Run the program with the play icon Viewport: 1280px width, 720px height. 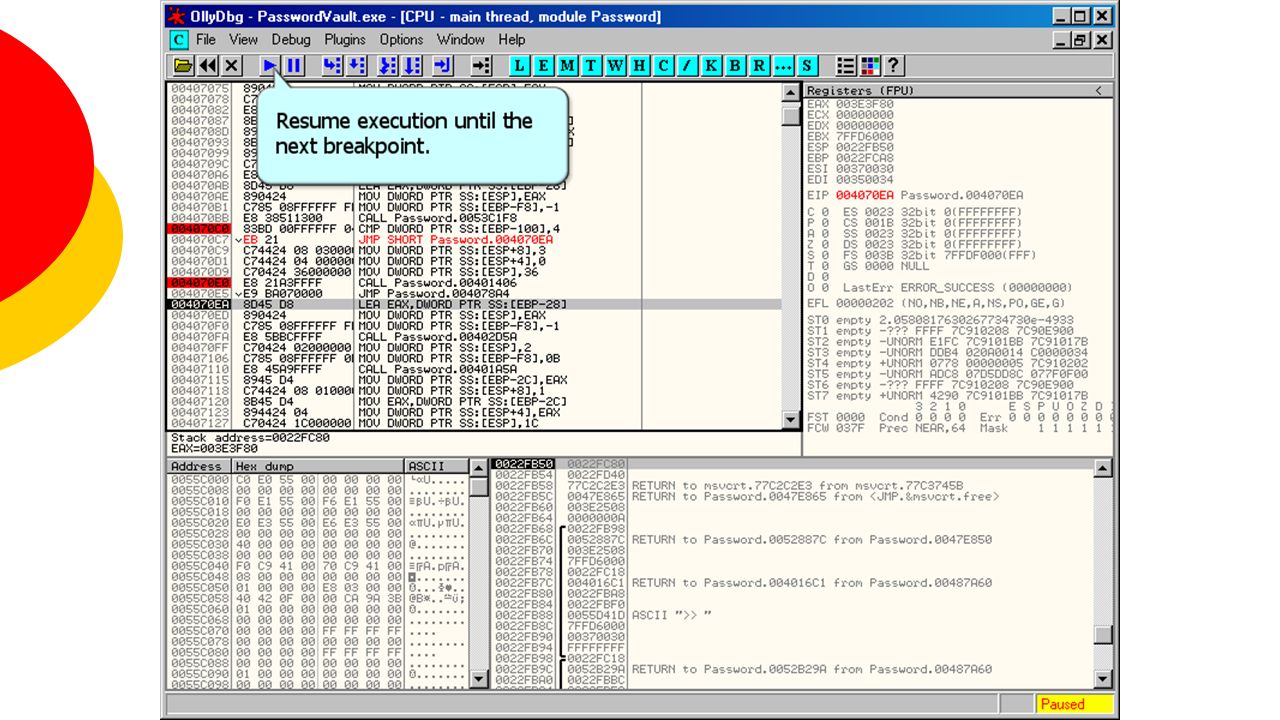[270, 65]
